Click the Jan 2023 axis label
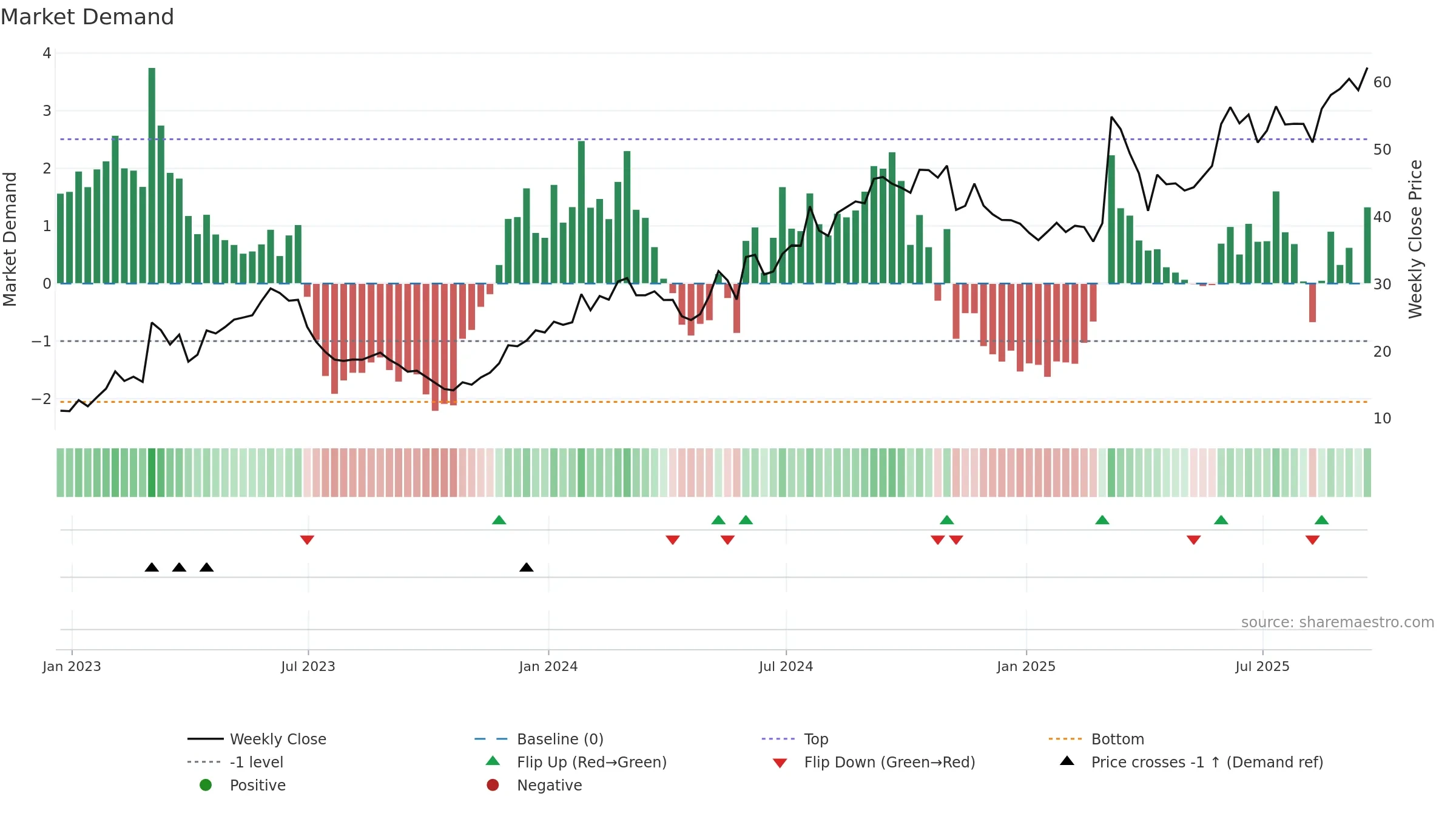1456x819 pixels. tap(72, 667)
